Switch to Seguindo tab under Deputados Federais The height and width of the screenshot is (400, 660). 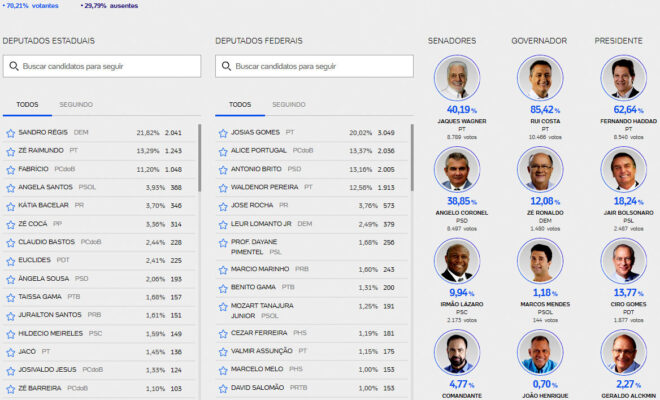(x=289, y=105)
